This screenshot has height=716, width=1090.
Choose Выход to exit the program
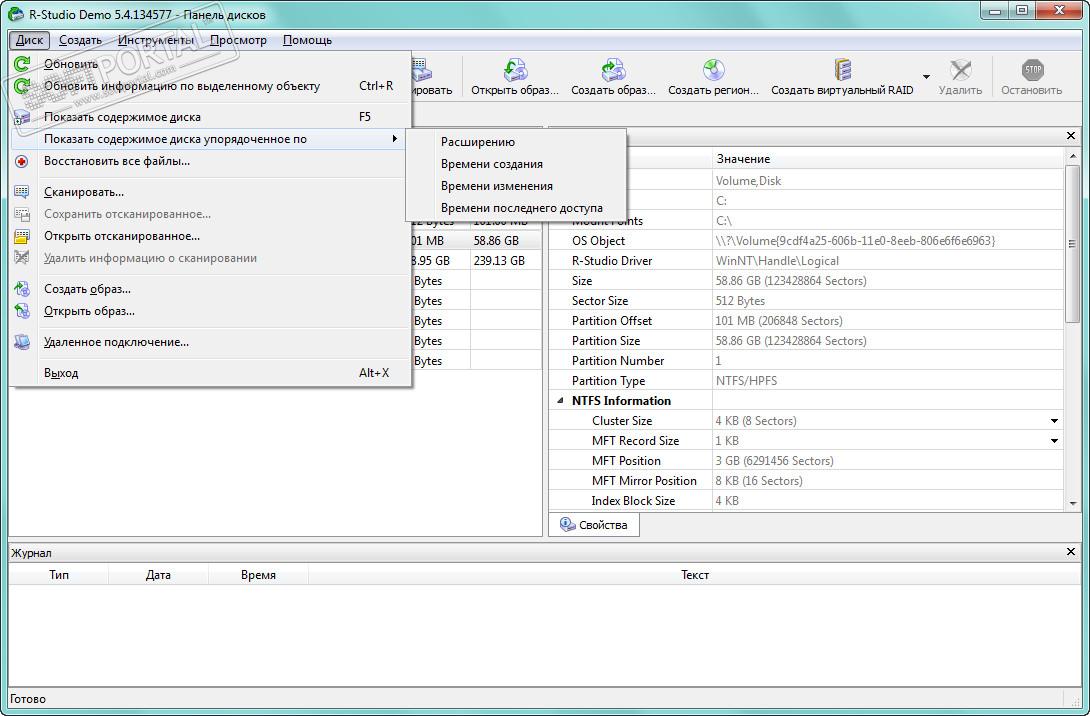(x=210, y=373)
